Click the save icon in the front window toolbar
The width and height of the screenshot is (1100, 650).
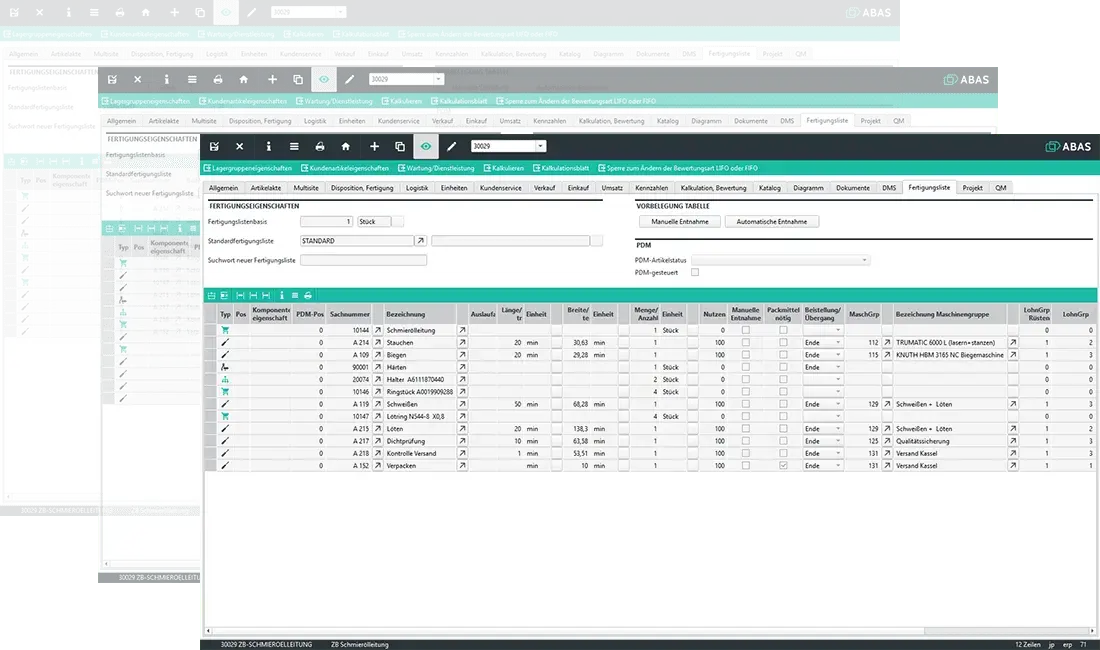pyautogui.click(x=213, y=146)
